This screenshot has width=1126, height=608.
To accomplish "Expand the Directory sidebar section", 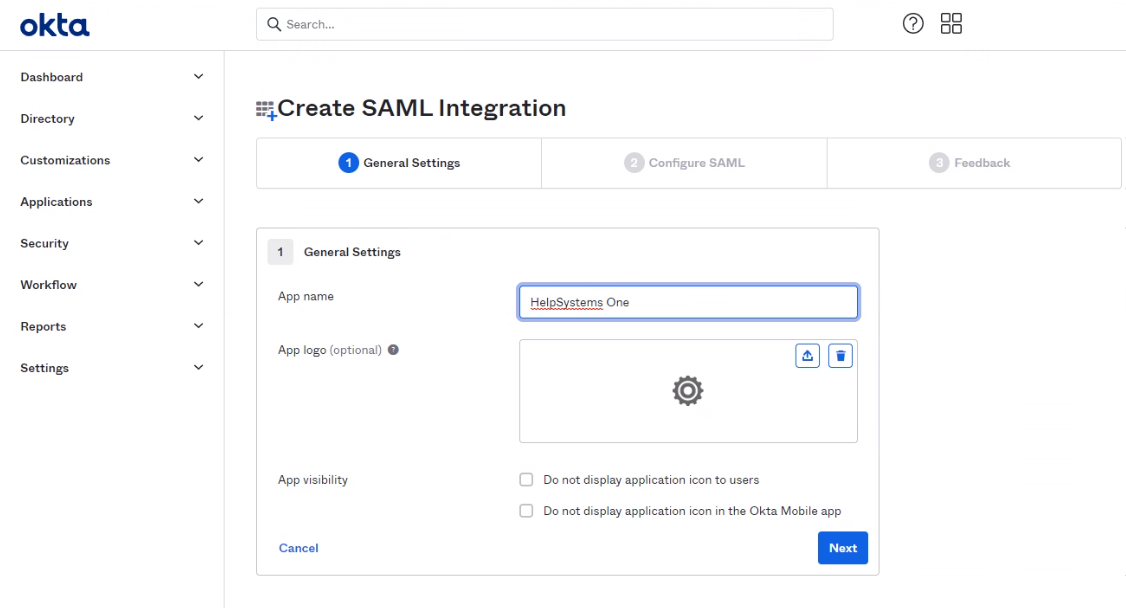I will pos(110,119).
